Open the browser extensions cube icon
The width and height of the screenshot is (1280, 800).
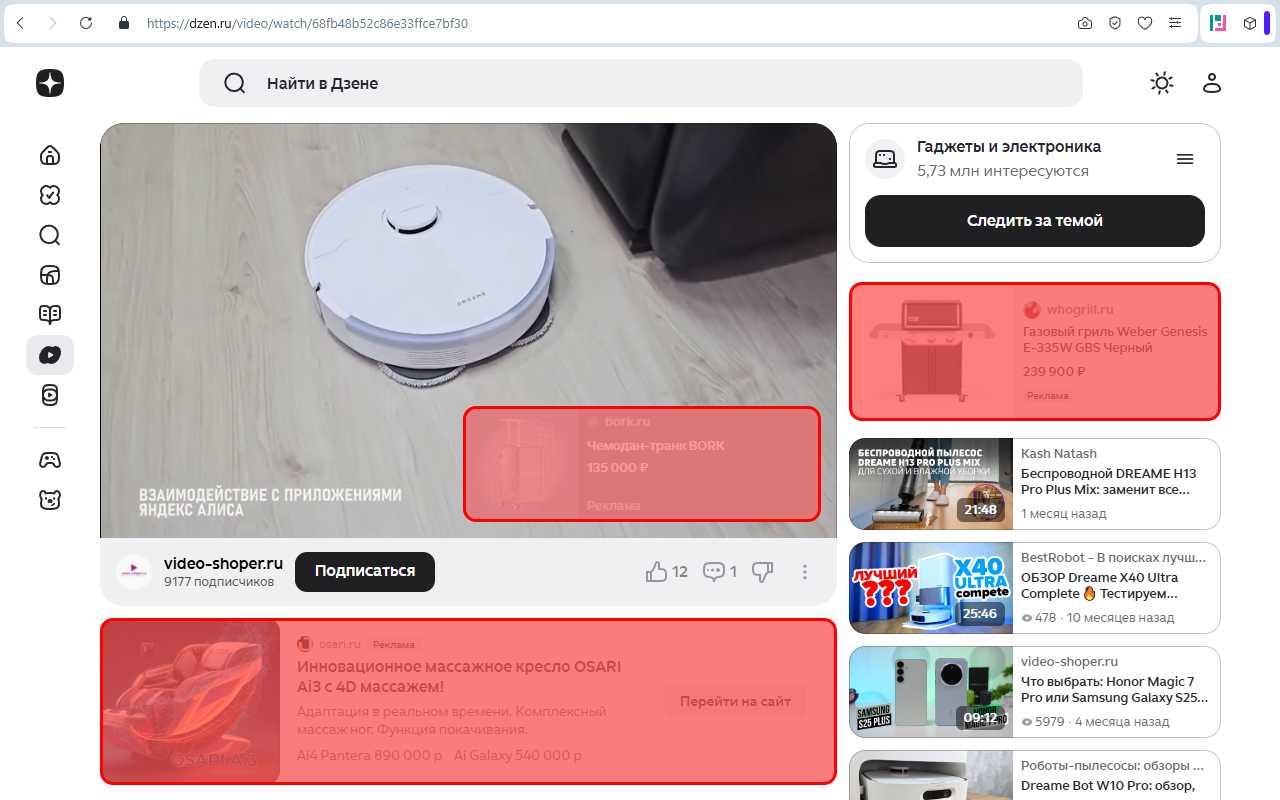(x=1249, y=23)
